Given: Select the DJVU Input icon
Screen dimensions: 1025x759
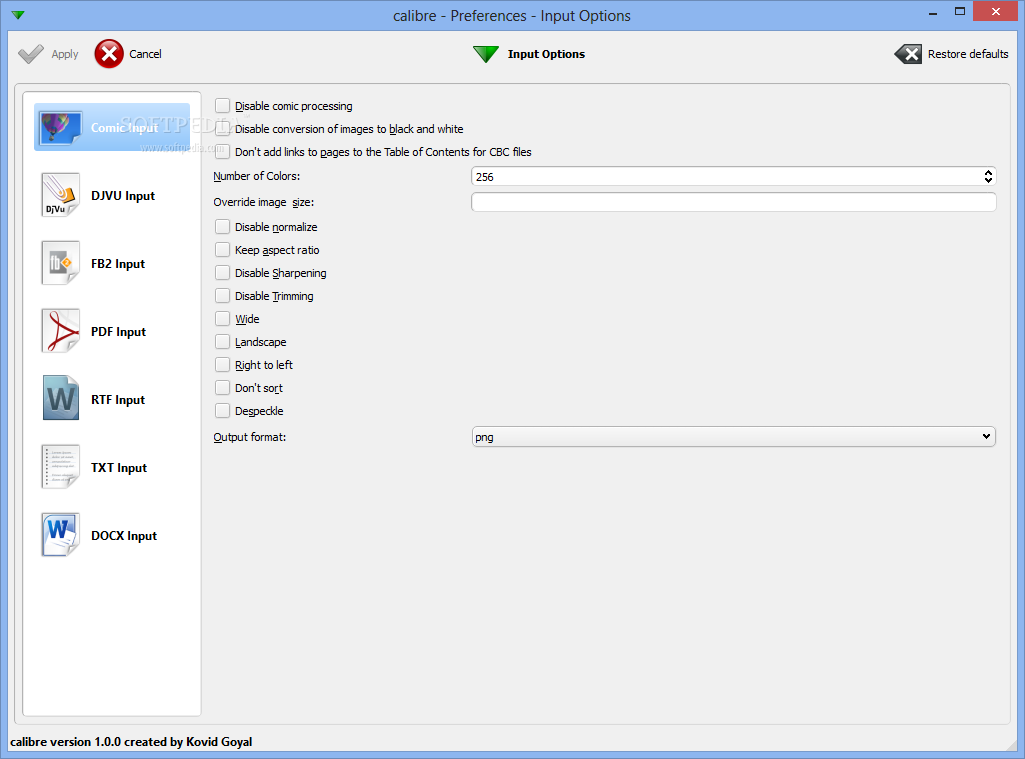Looking at the screenshot, I should (61, 195).
